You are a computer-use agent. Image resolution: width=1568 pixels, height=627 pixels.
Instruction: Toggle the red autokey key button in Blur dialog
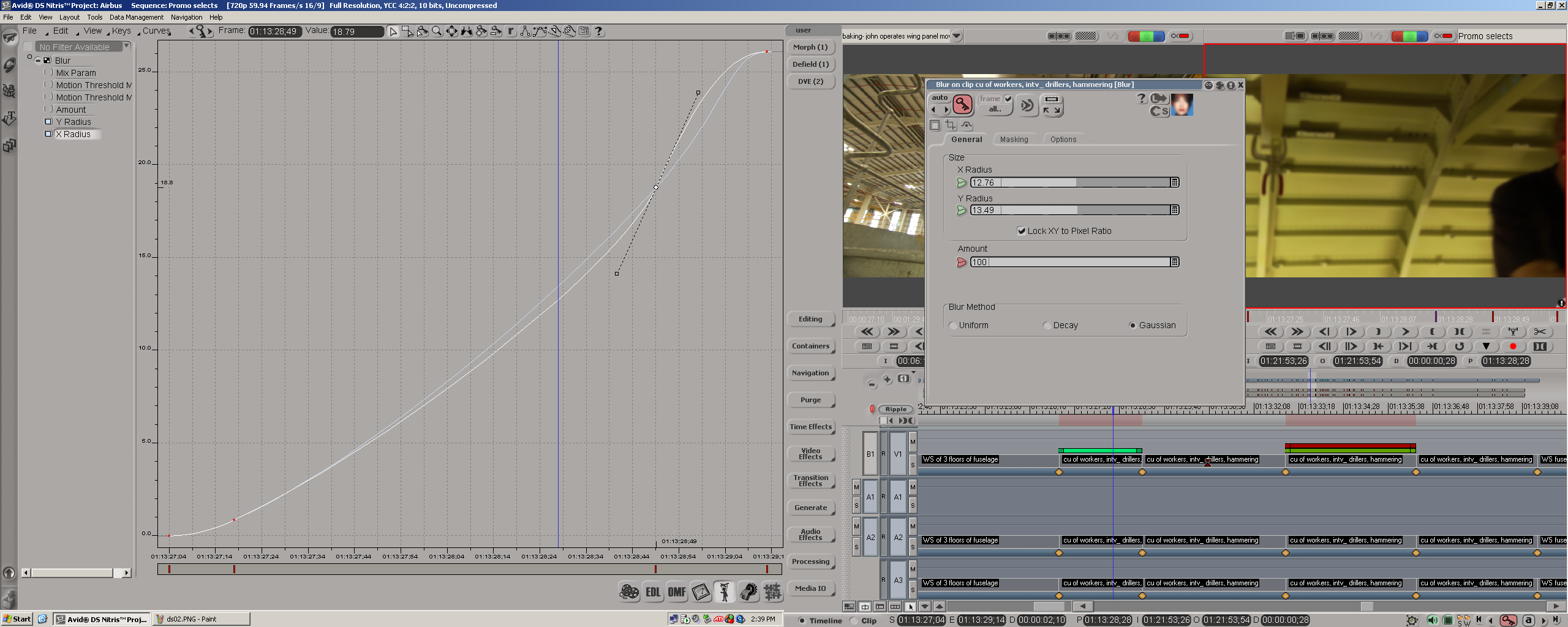(x=962, y=105)
